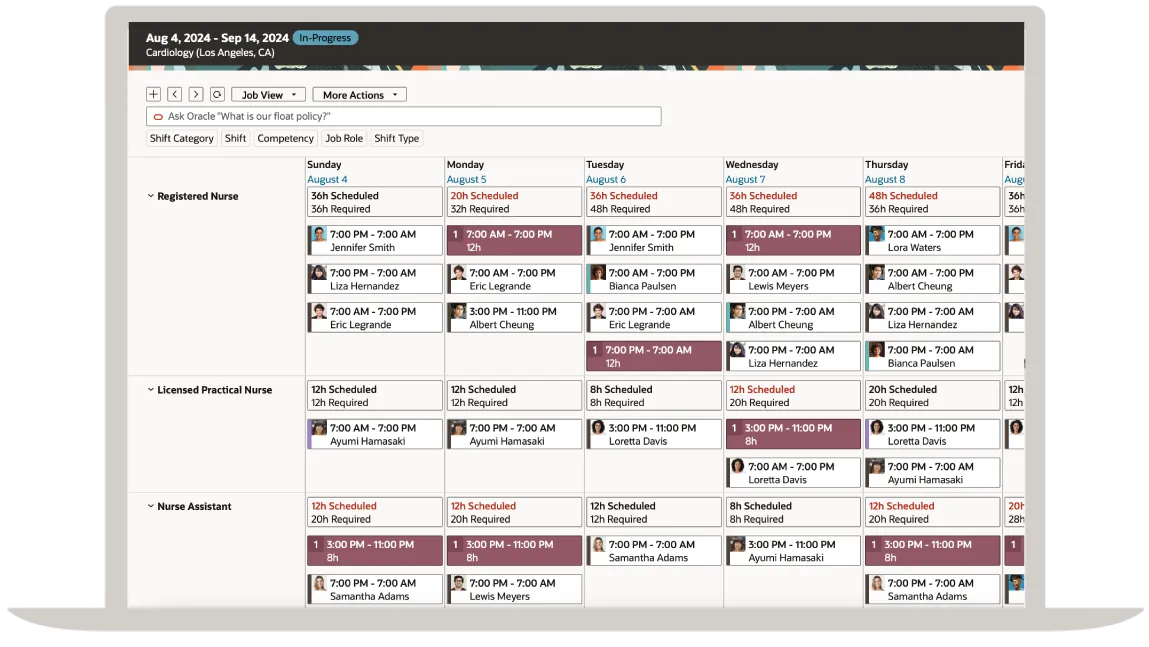Click Albert Cheung's avatar on Wednesday

click(x=737, y=312)
